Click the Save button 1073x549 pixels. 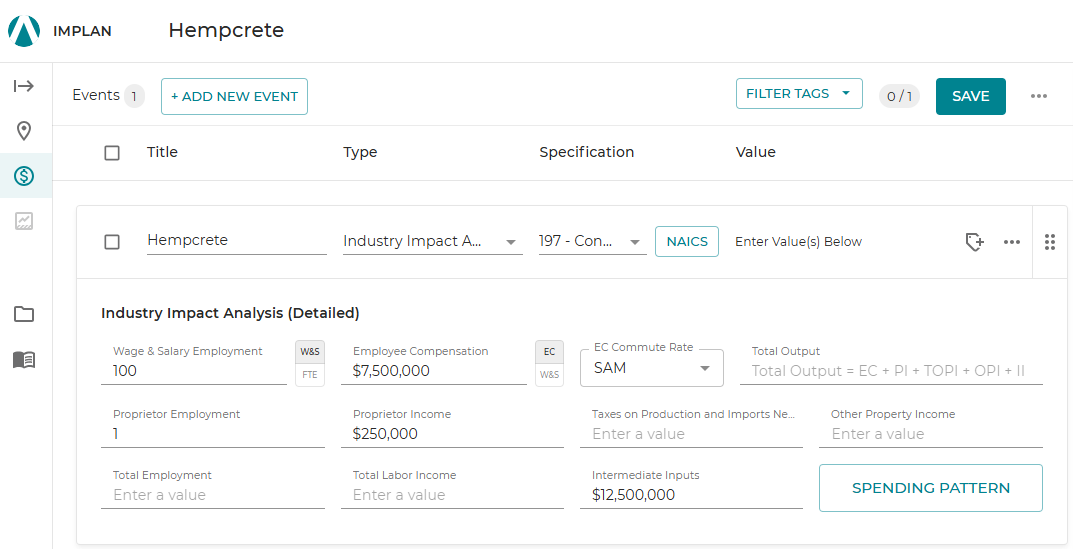(x=970, y=96)
